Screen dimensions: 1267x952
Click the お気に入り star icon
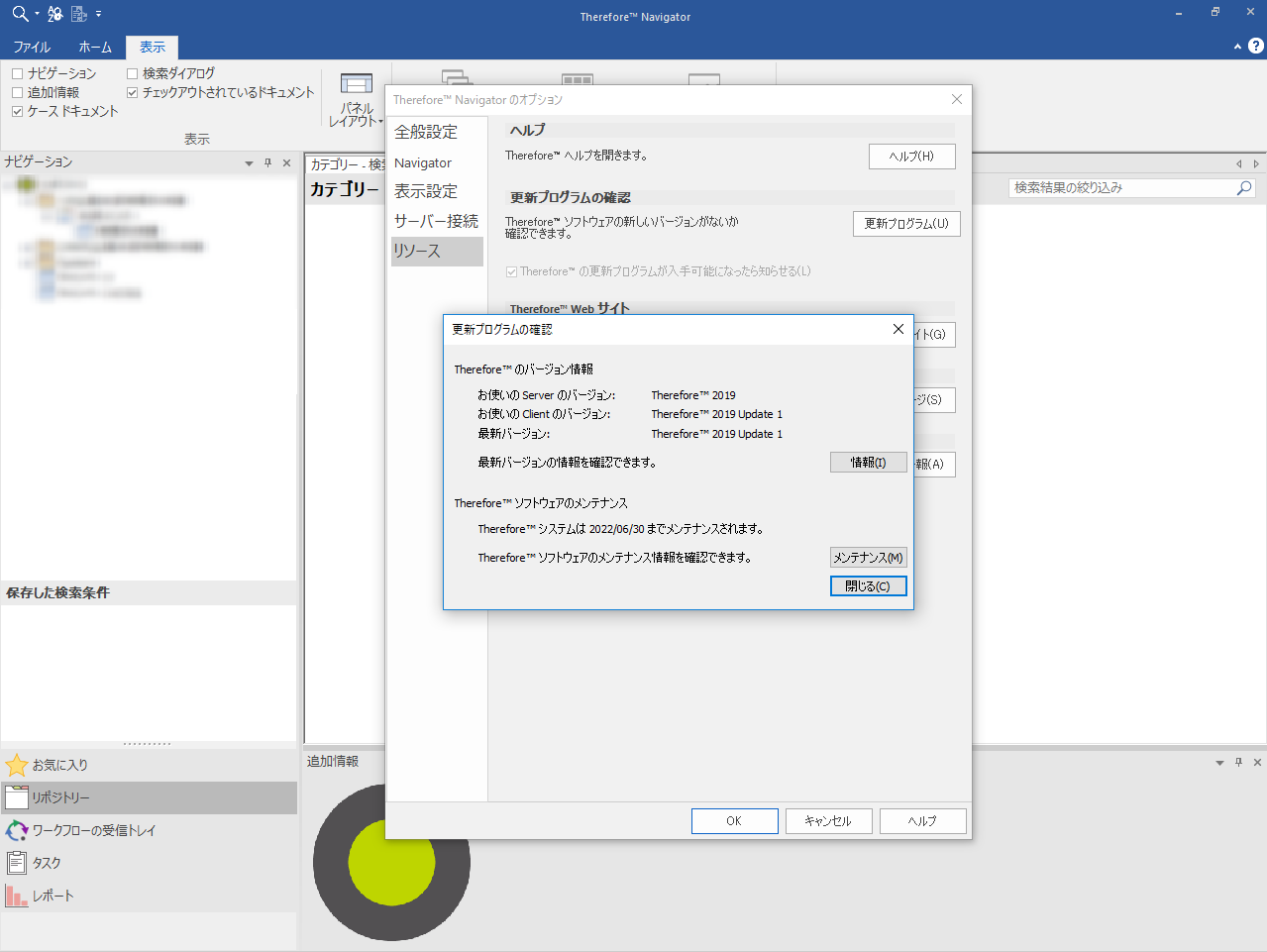tap(16, 765)
